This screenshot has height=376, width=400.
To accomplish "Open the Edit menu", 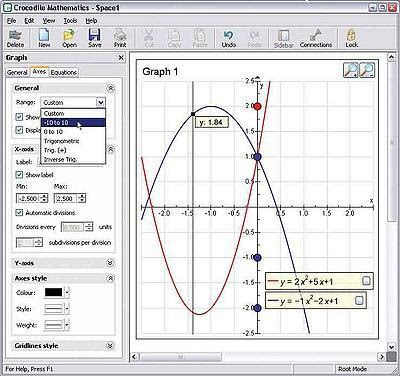I will pyautogui.click(x=29, y=21).
